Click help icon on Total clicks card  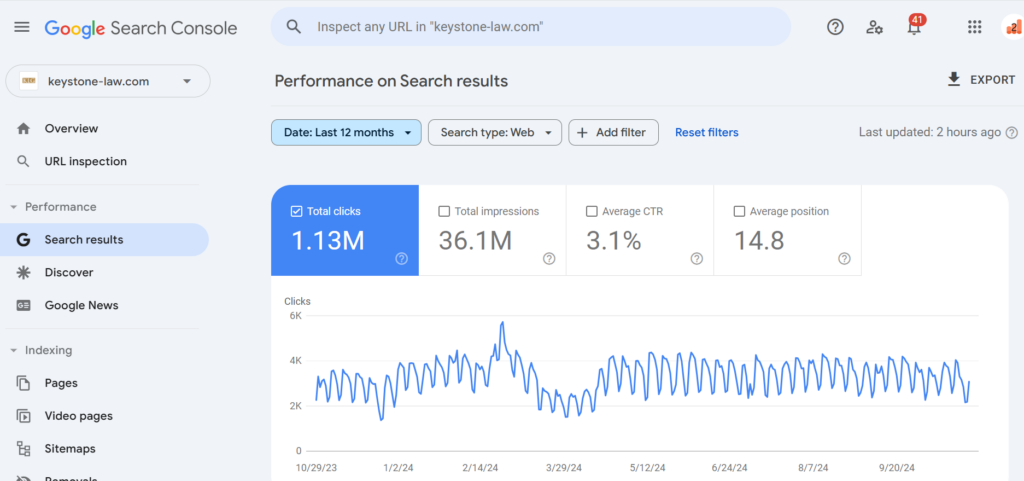[402, 259]
